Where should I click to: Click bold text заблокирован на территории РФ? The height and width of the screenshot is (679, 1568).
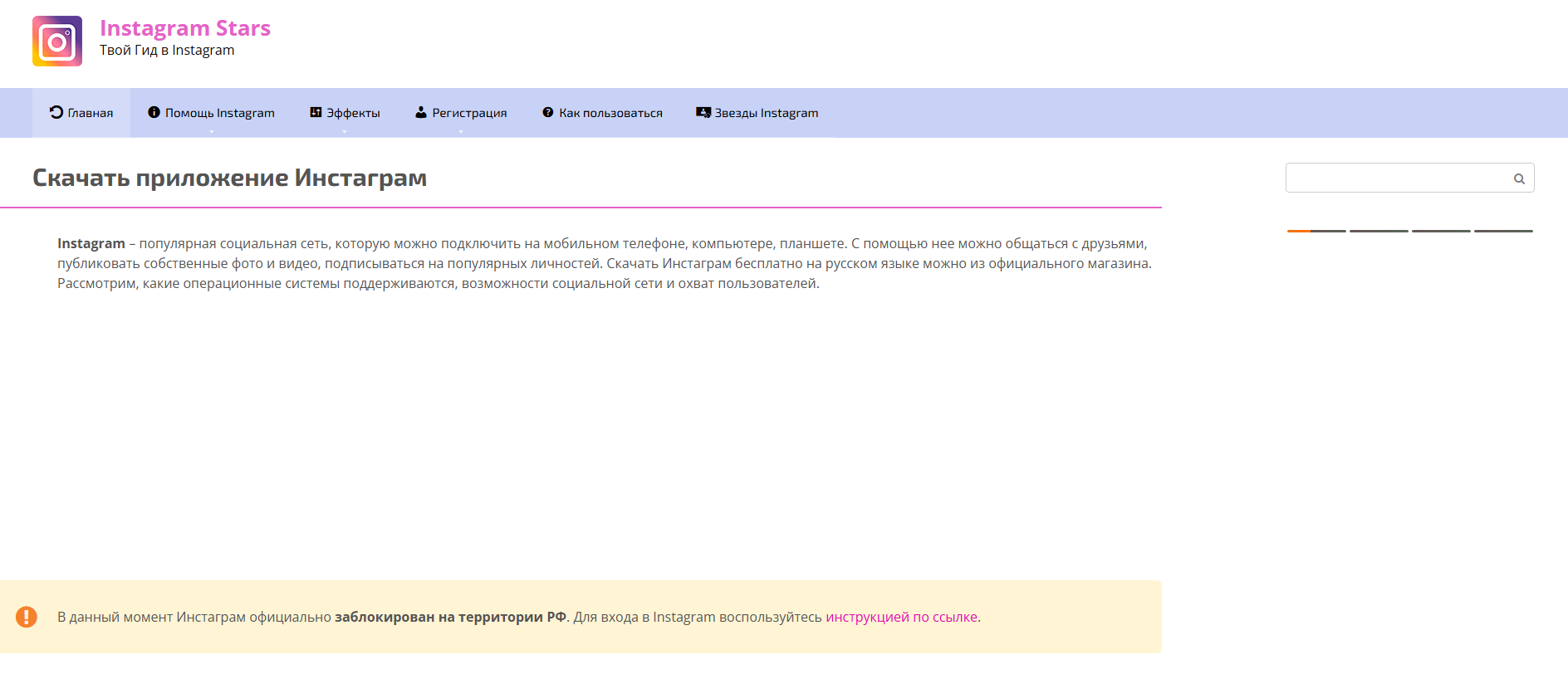(x=450, y=617)
